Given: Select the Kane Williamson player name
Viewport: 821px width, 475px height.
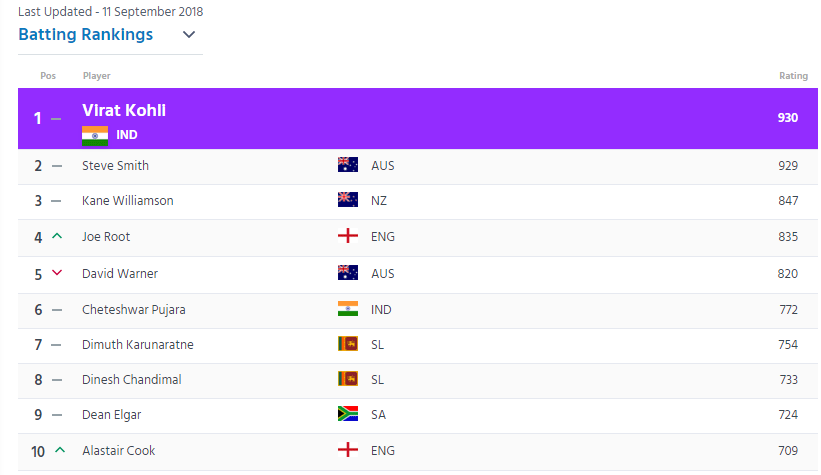Looking at the screenshot, I should 128,201.
